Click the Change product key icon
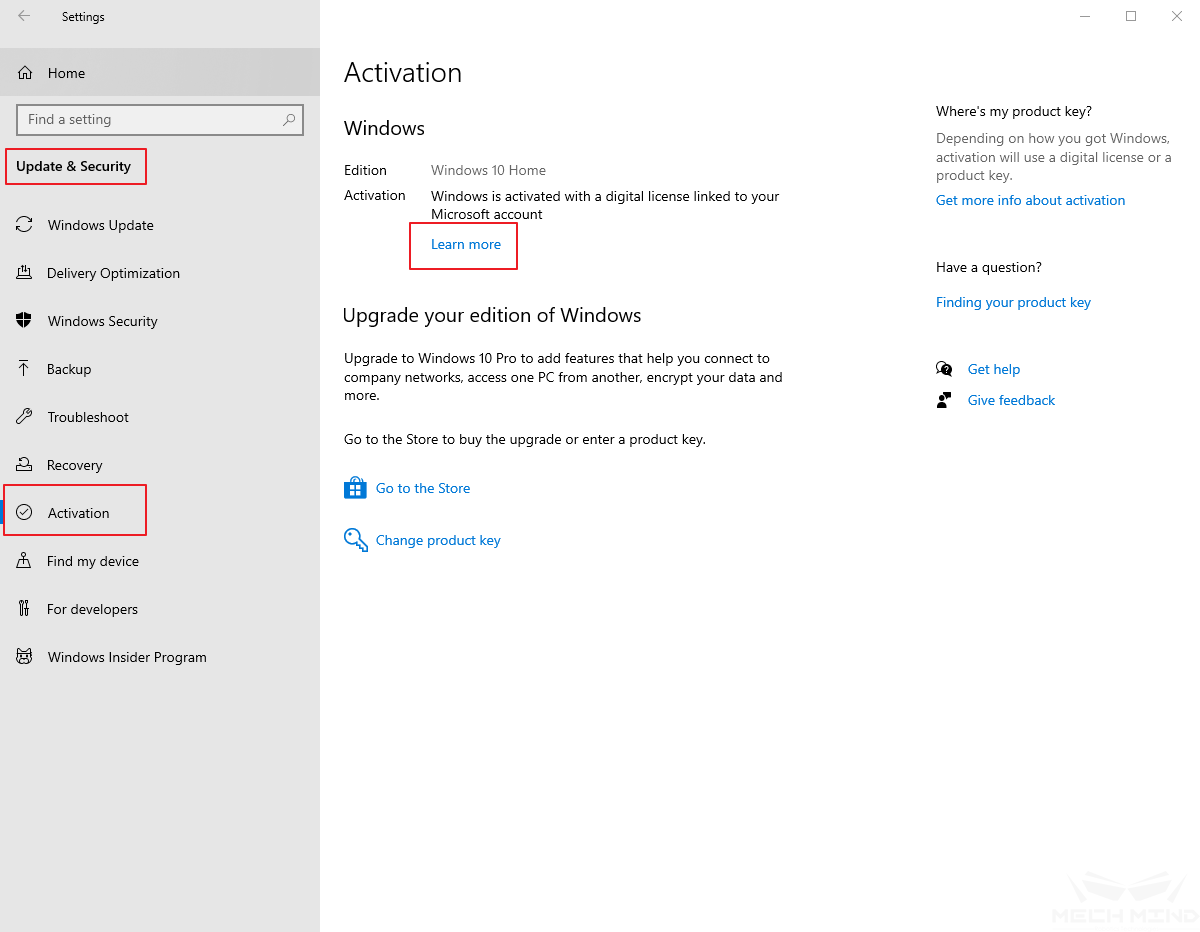 pos(355,540)
